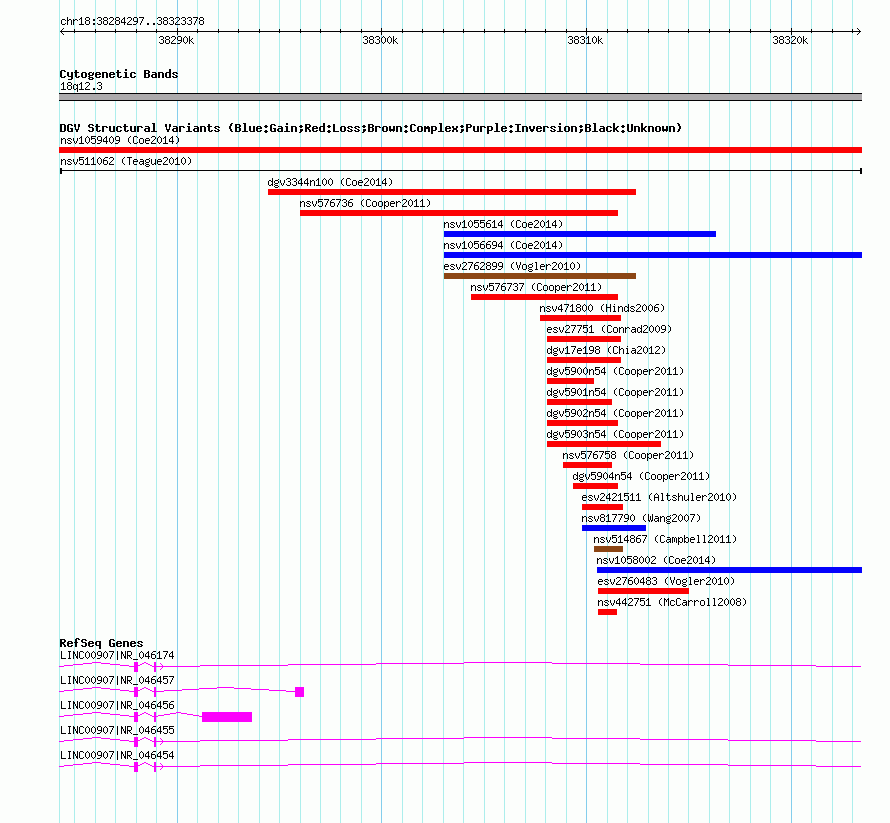Click the LINC00907|NR_046457 terminal exon block
This screenshot has width=890, height=823.
pyautogui.click(x=300, y=692)
